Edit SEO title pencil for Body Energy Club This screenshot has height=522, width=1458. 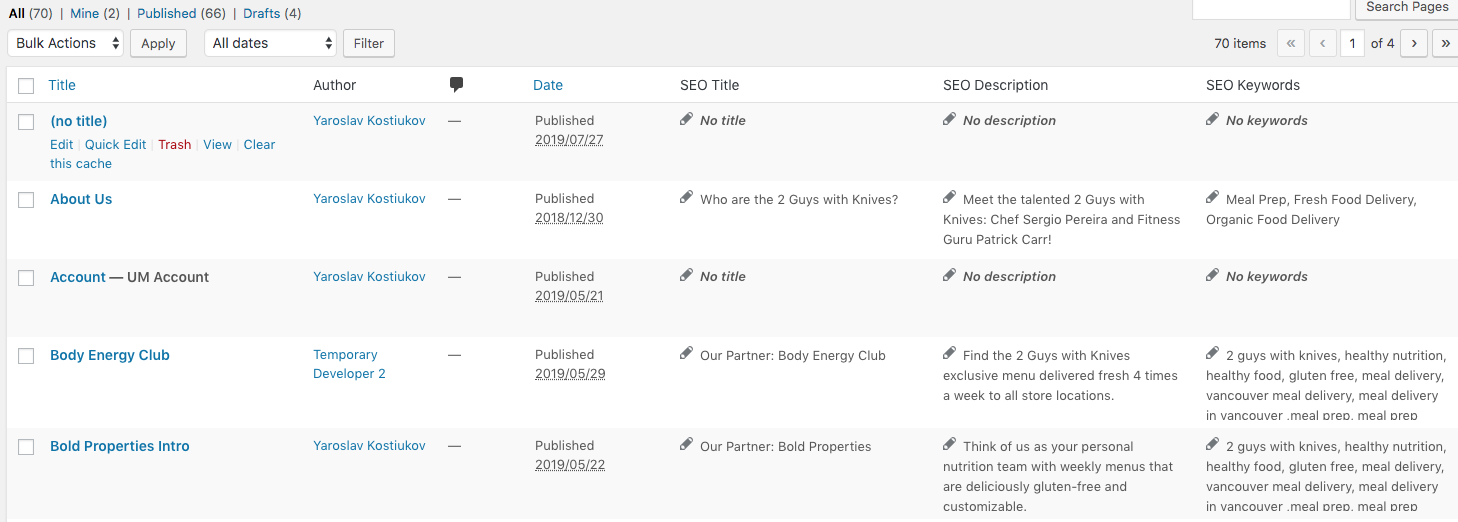click(x=686, y=354)
